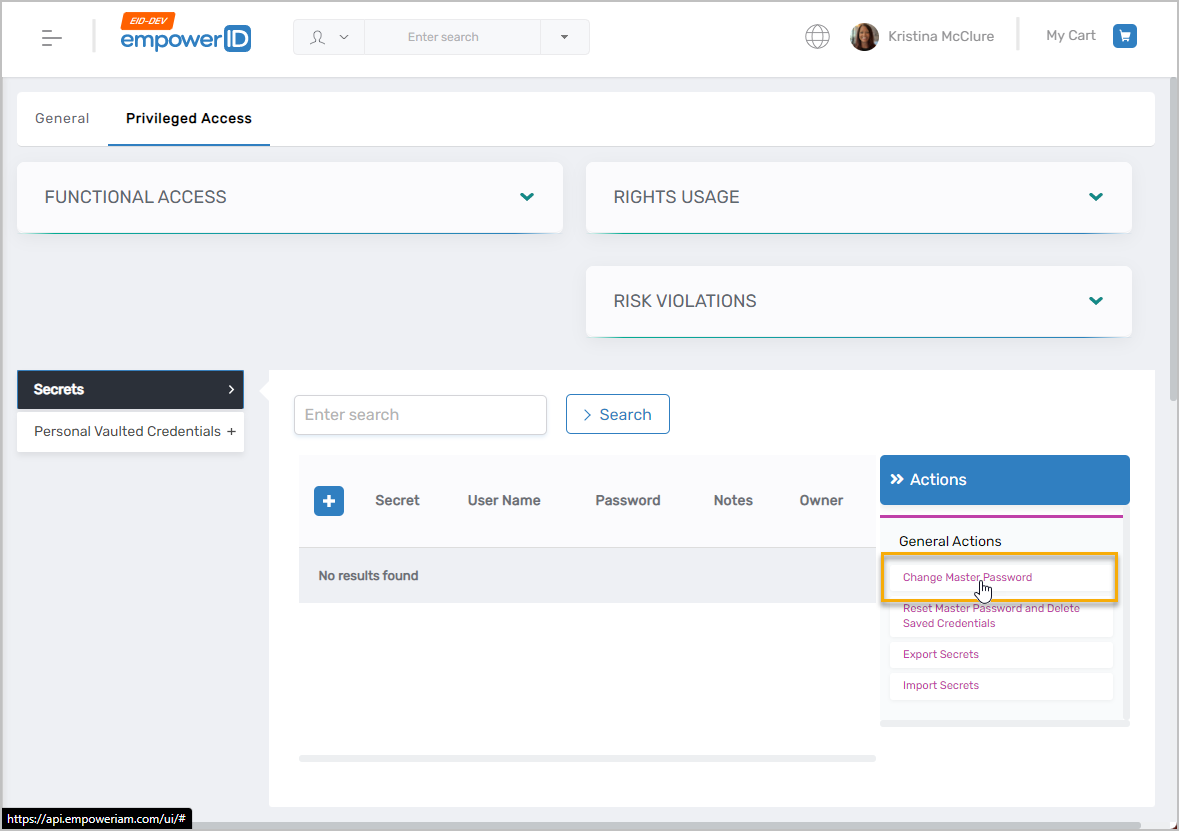Expand the Risk Violations section
1179x831 pixels.
point(1096,301)
